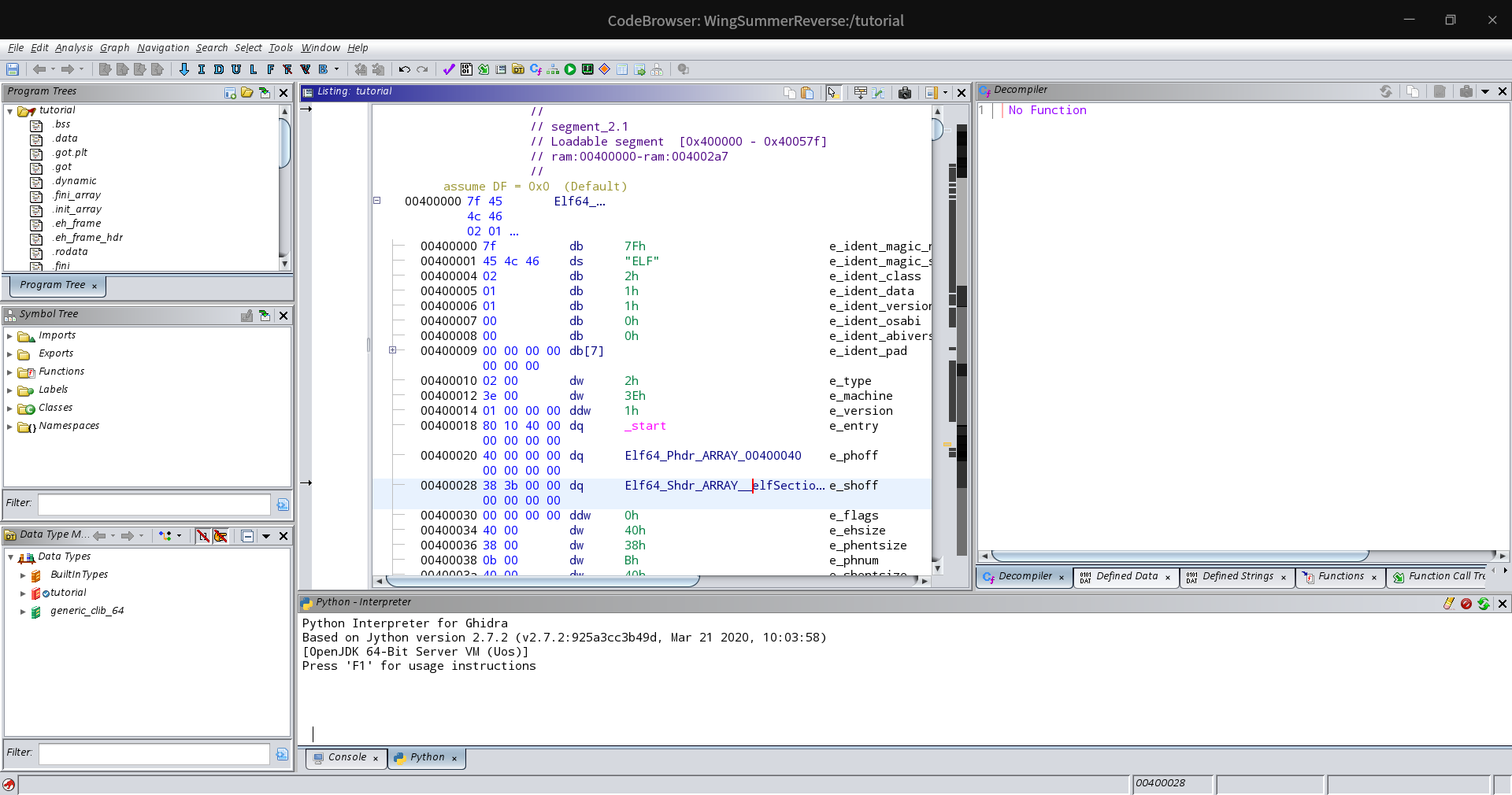Click the Decompiler horizontal scrollbar
The width and height of the screenshot is (1512, 795).
click(1179, 556)
